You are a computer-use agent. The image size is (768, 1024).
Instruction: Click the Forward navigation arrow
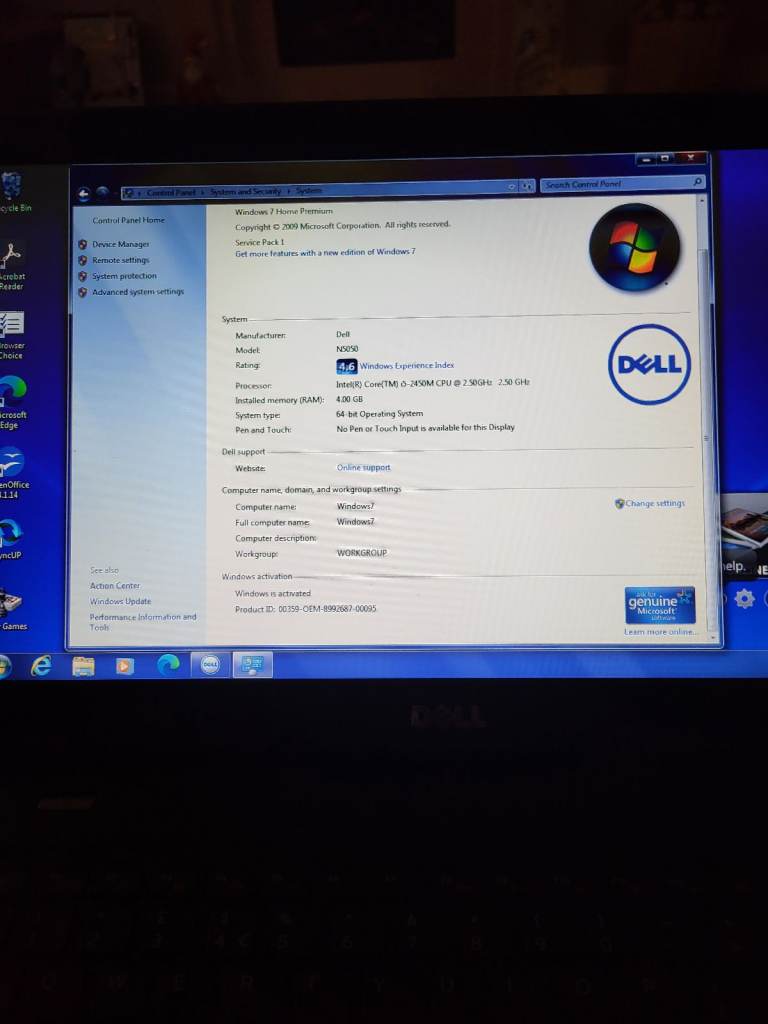click(103, 192)
